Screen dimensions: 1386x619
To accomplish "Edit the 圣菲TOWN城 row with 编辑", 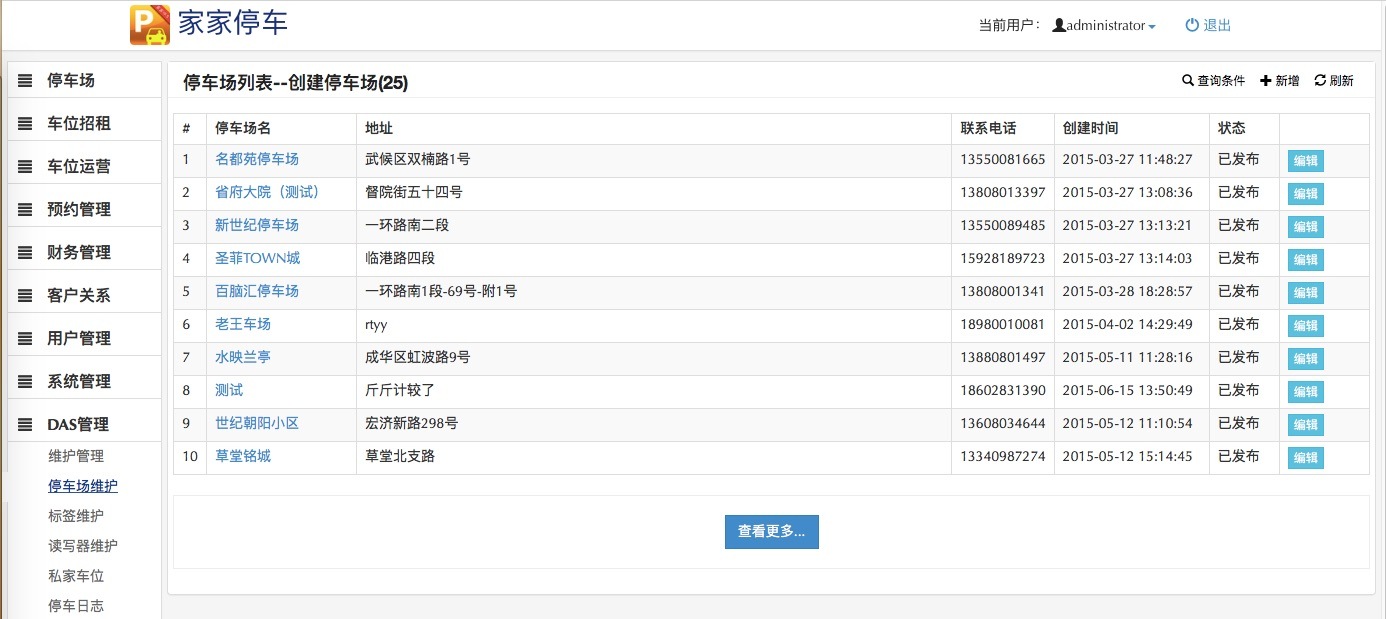I will click(1305, 260).
